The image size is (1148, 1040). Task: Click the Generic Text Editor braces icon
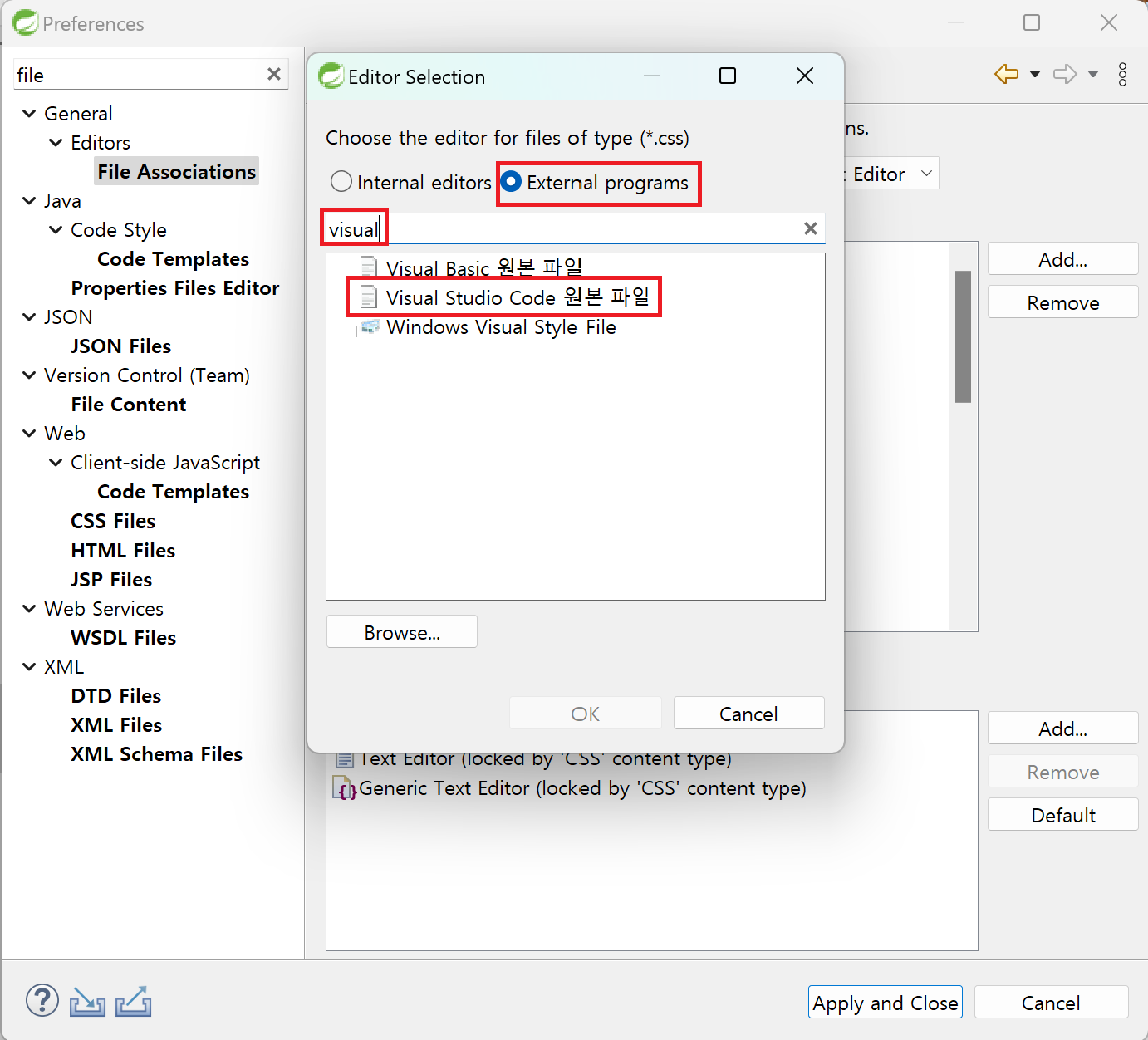click(345, 787)
